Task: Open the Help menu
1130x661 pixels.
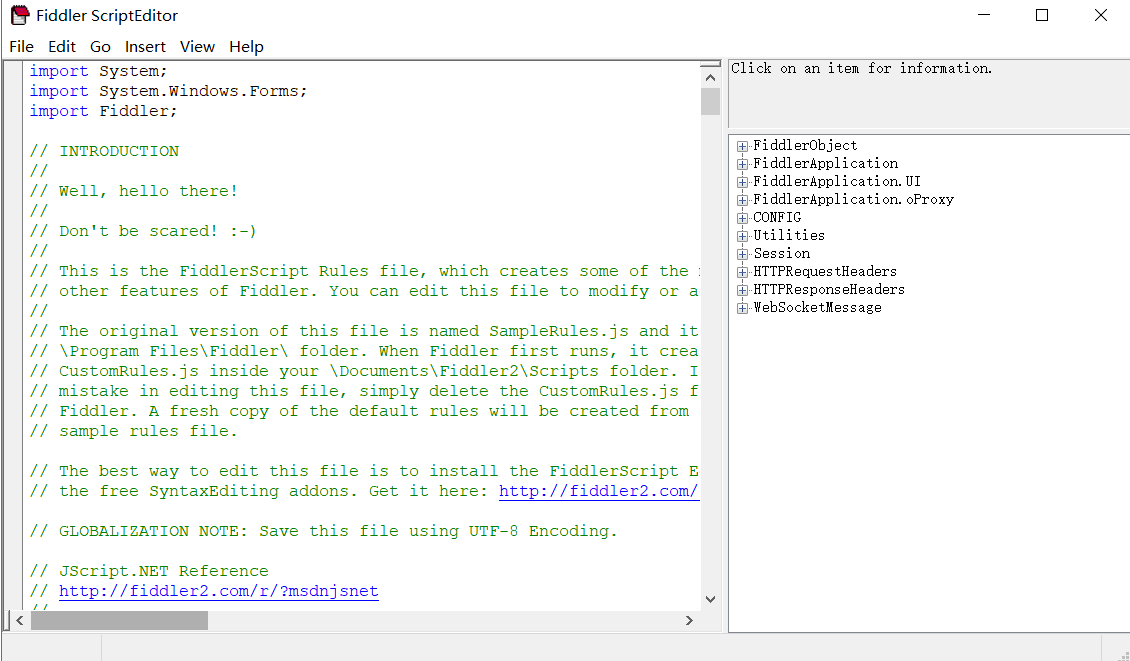Action: (245, 46)
